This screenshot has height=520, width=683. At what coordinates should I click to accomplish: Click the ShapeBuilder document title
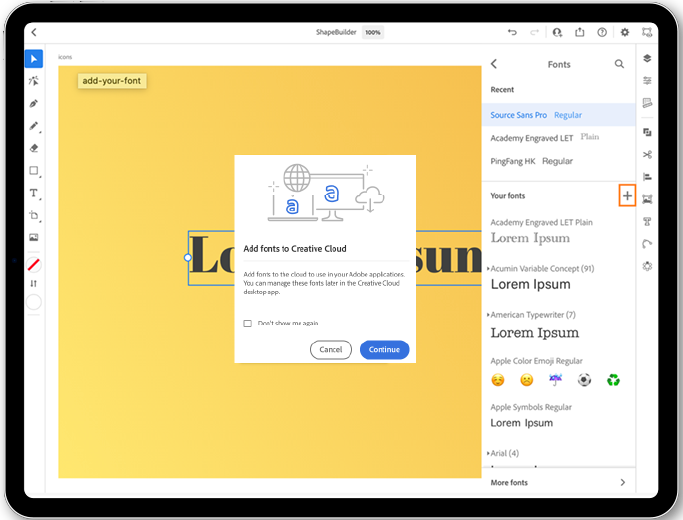336,32
